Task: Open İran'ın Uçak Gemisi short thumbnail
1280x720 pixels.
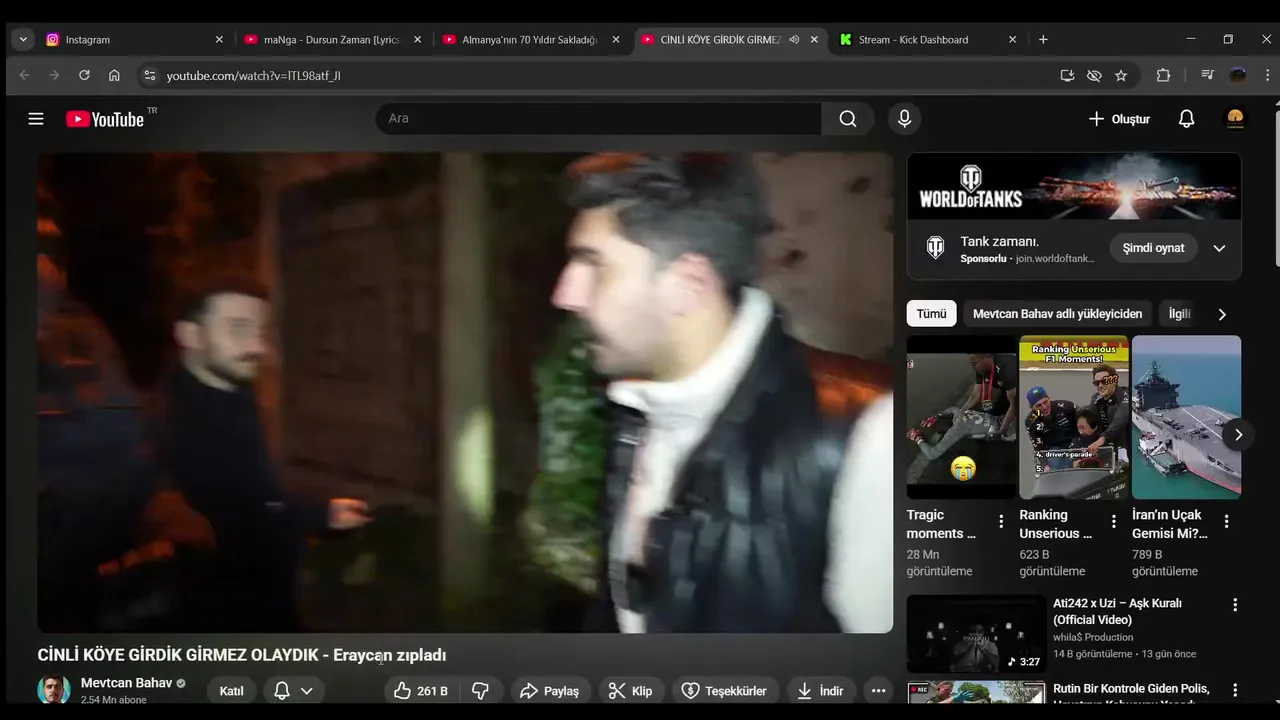Action: point(1186,417)
